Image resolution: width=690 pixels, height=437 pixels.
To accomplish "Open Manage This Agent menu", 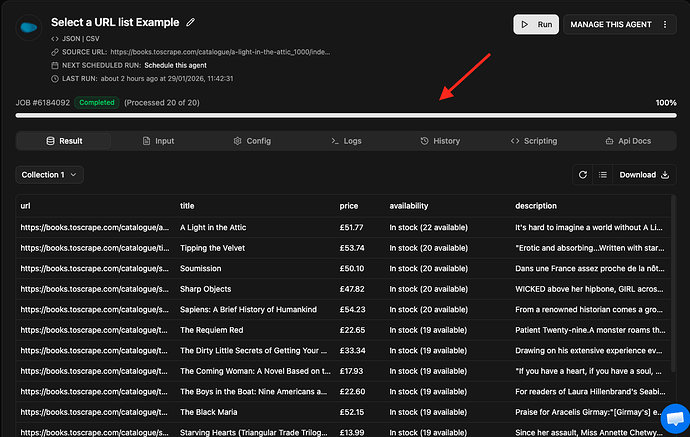I will point(611,25).
